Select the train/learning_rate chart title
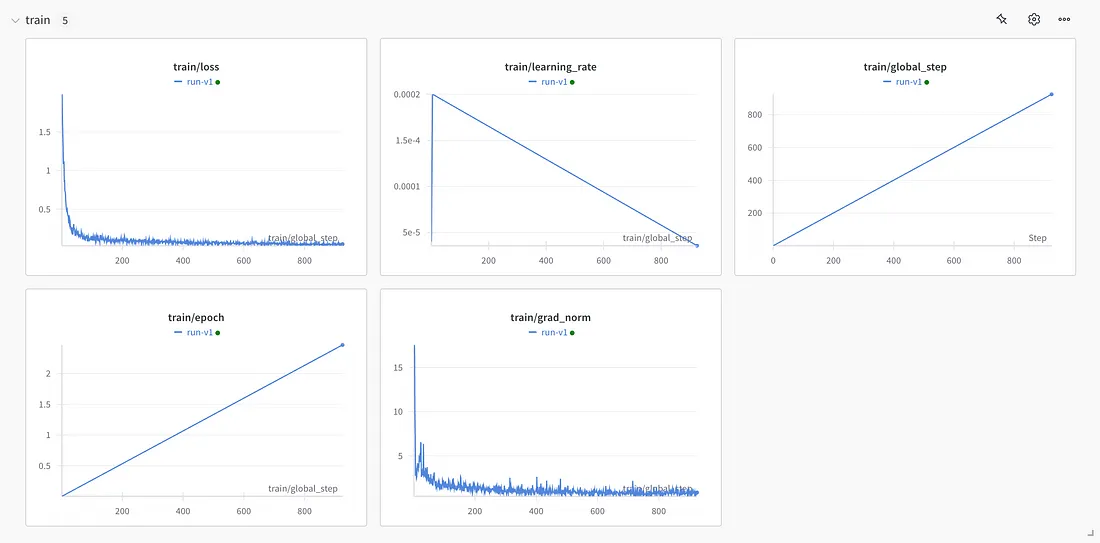 coord(551,67)
